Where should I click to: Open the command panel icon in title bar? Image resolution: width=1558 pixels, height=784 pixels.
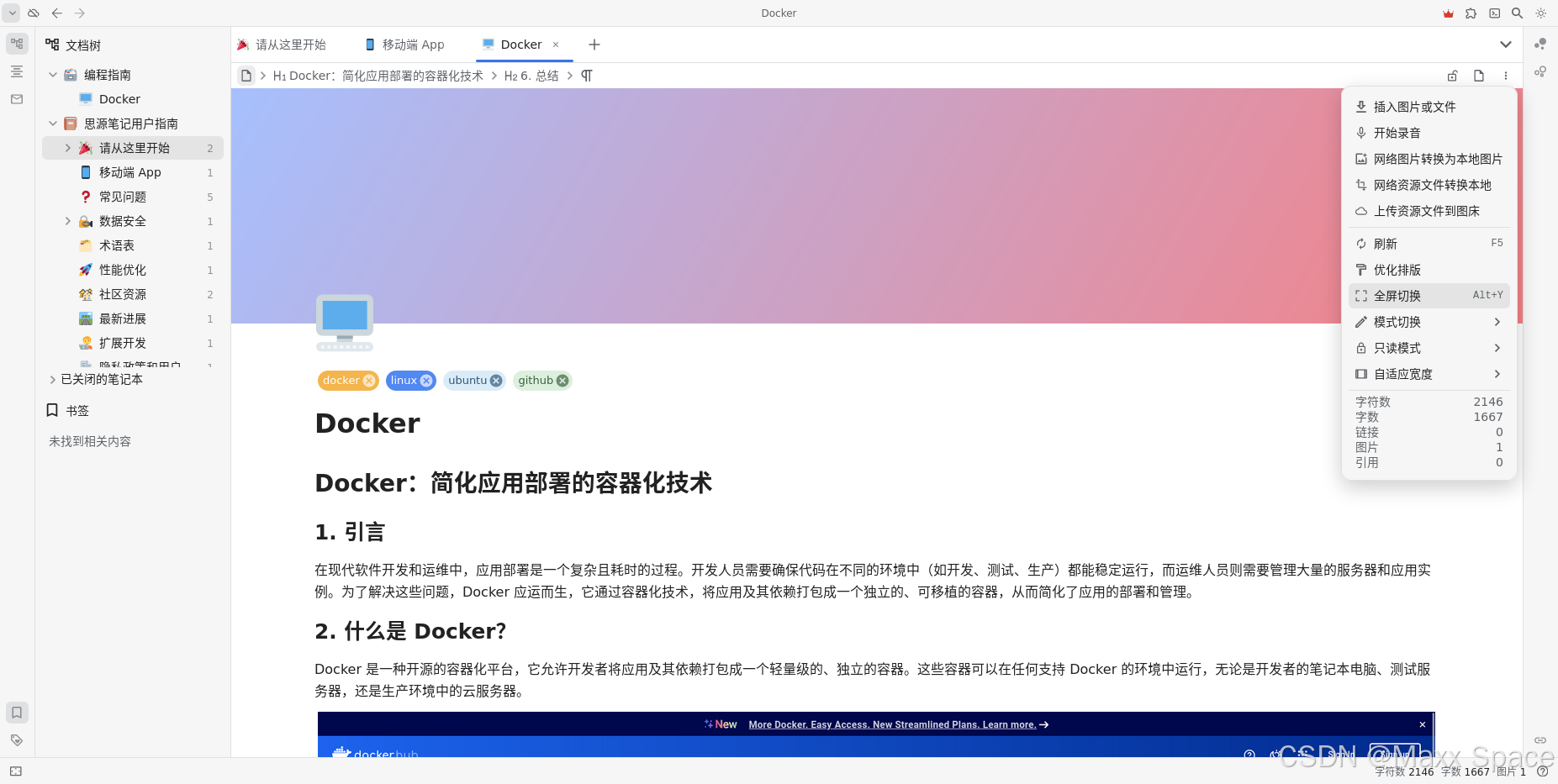tap(1494, 13)
